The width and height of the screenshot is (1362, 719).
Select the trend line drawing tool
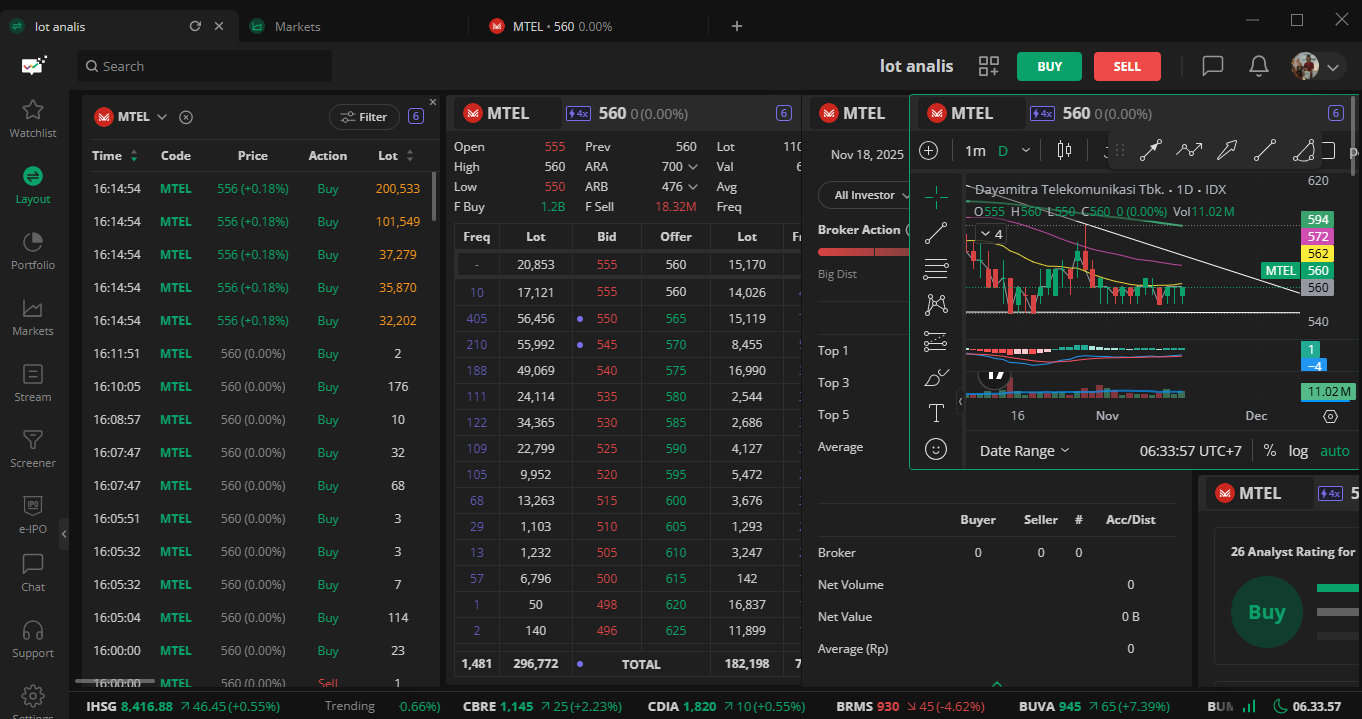tap(936, 234)
